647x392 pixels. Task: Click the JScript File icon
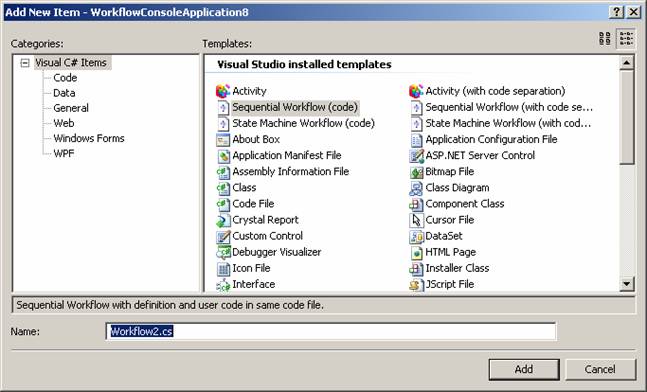pos(416,284)
